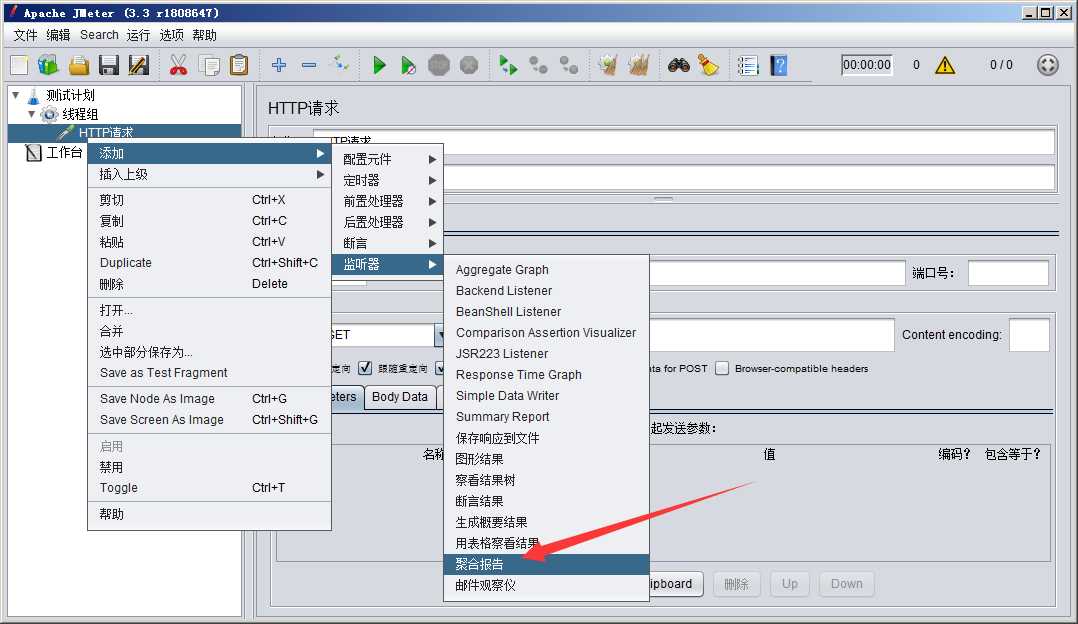
Task: Click the remote engines status icon
Action: coord(1048,65)
